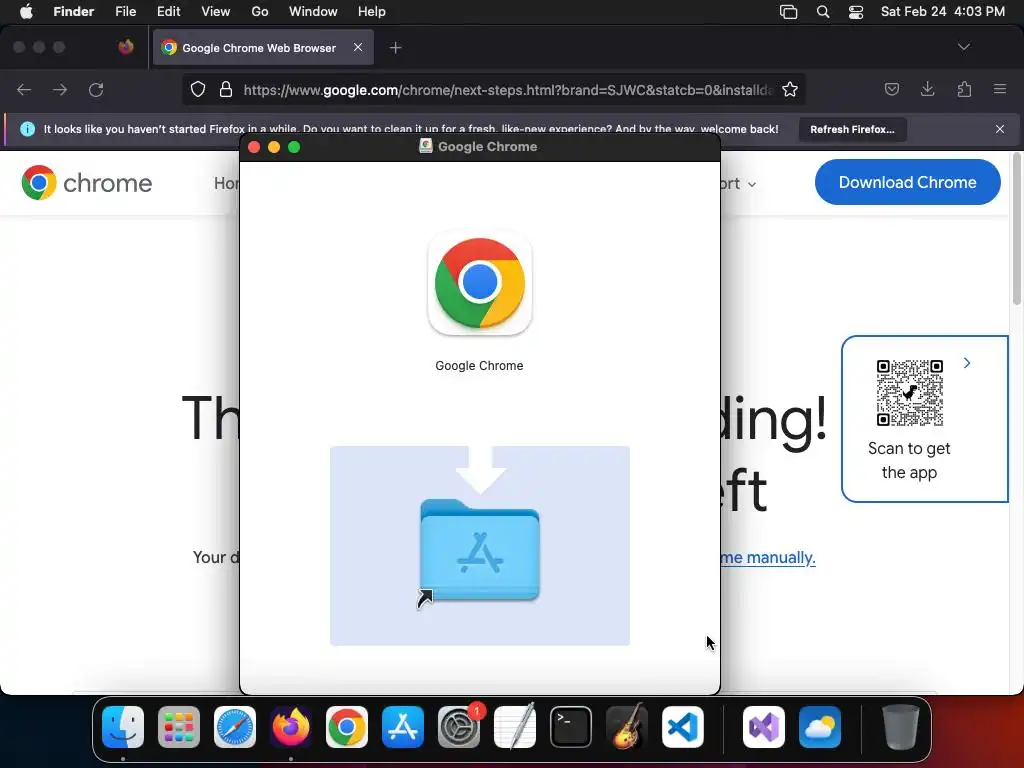Dismiss the Refresh Firefox notification bar
Viewport: 1024px width, 768px height.
point(1000,129)
